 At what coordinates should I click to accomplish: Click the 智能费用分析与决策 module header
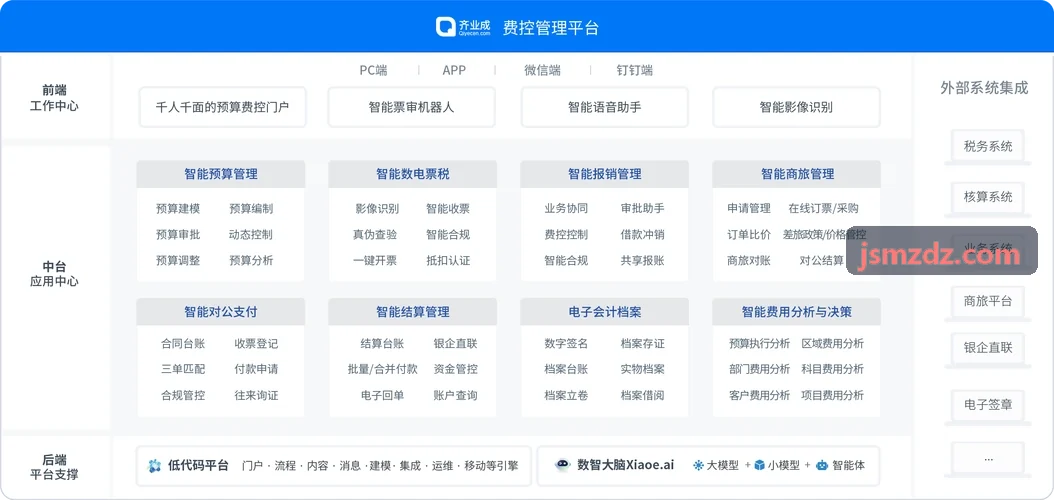pos(797,312)
